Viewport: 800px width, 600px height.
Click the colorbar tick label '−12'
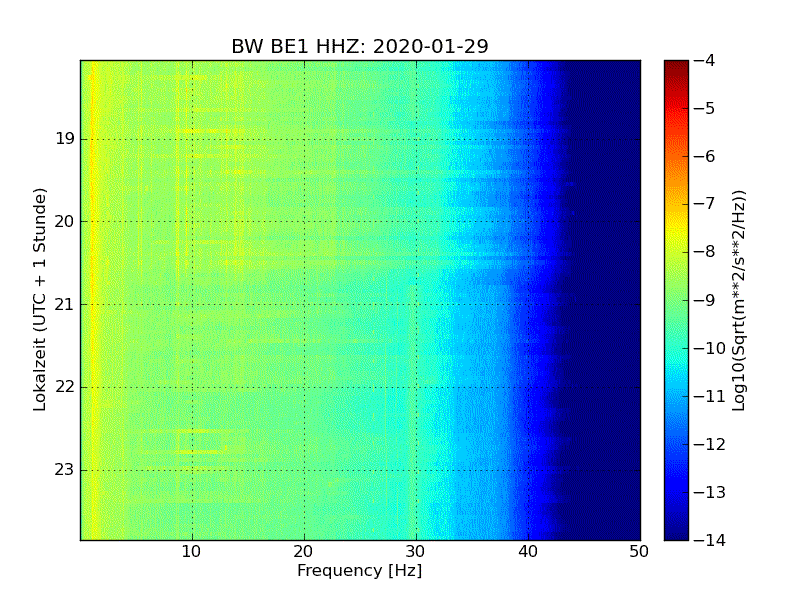(x=710, y=444)
